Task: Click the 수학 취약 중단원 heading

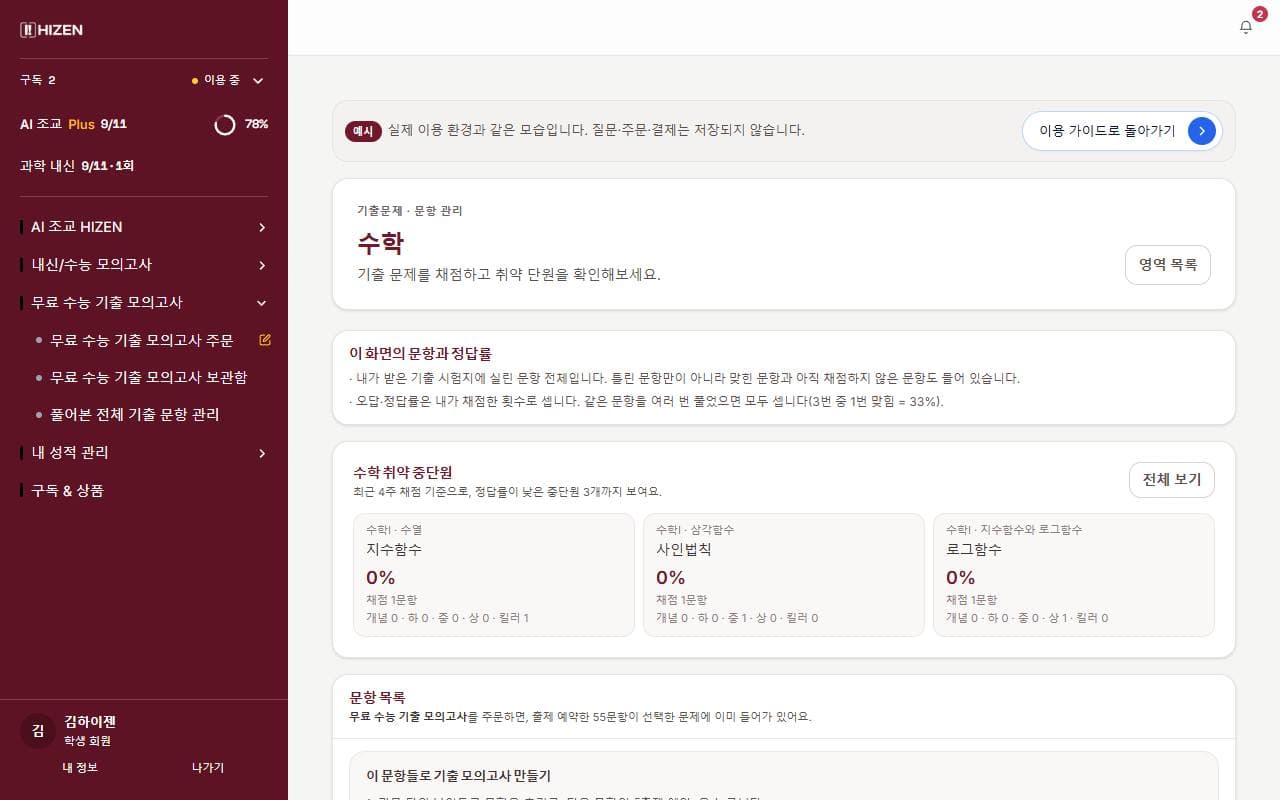Action: click(x=404, y=472)
